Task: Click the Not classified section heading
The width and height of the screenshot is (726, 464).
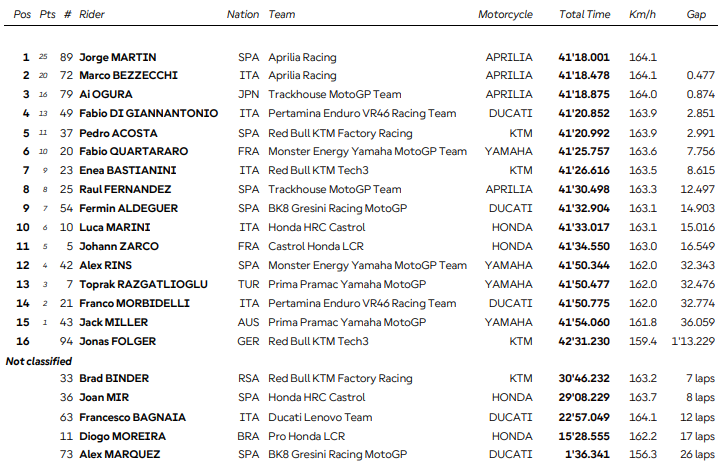Action: [x=39, y=361]
